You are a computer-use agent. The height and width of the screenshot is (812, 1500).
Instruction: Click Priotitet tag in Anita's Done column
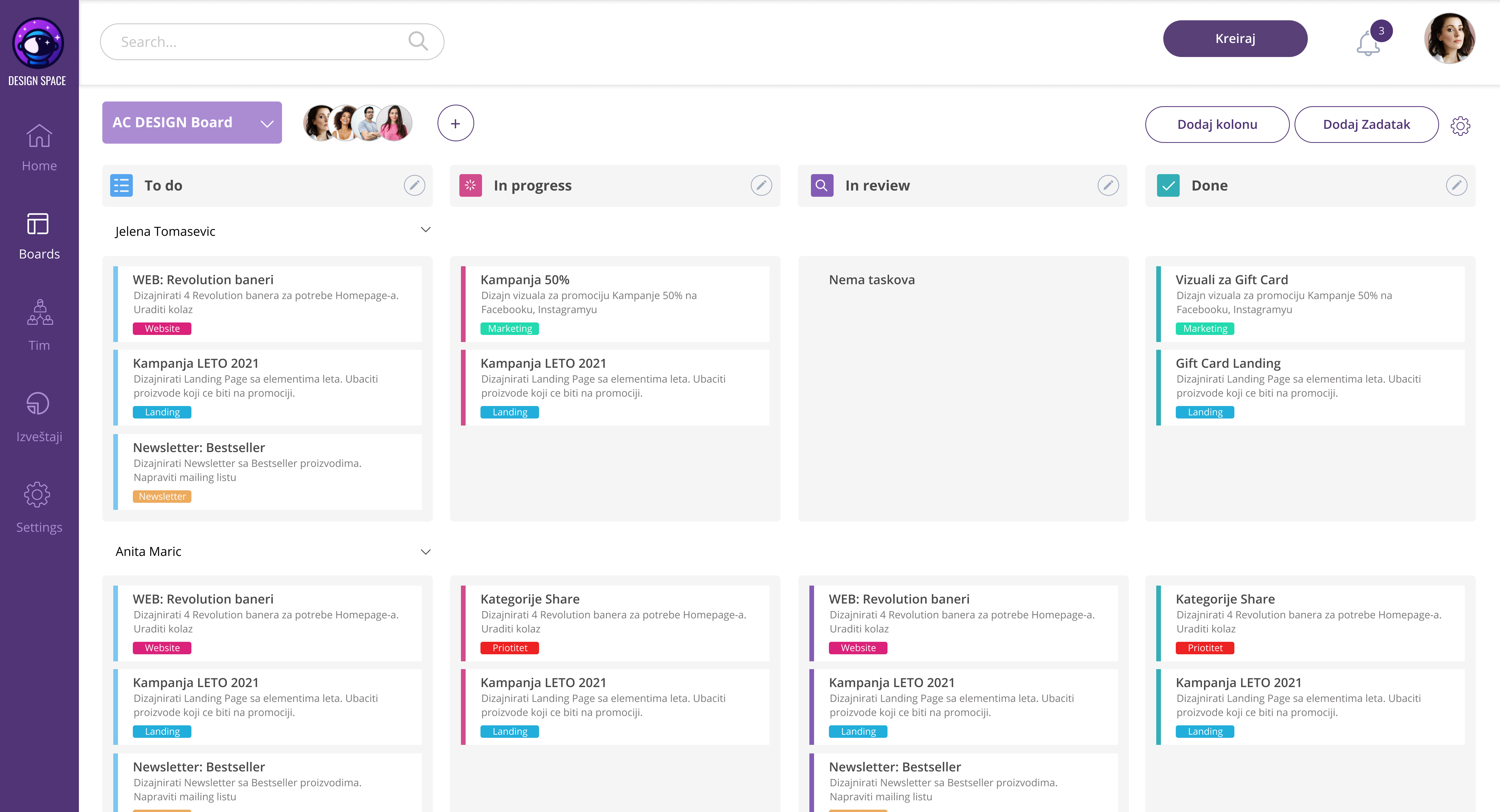pos(1205,648)
